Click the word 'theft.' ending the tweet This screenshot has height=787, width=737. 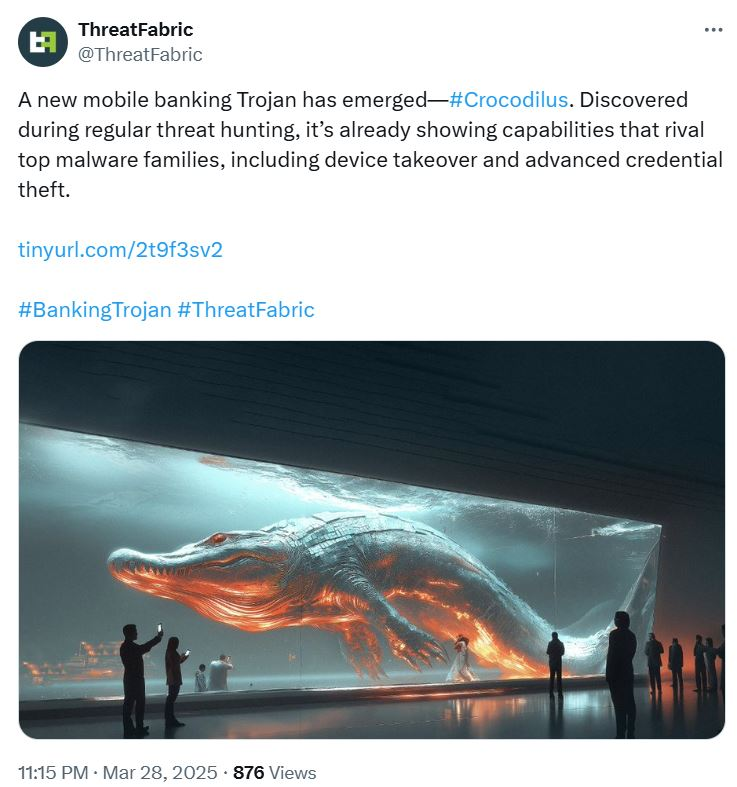click(44, 190)
